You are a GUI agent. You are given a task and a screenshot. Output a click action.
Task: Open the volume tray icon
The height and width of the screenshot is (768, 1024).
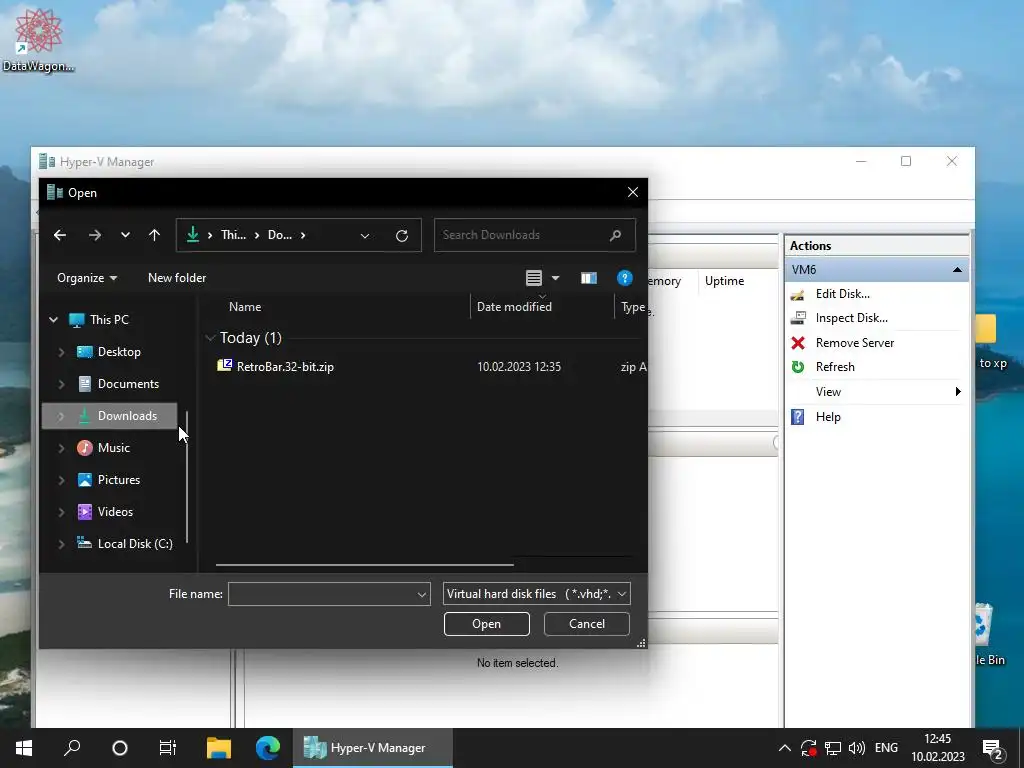tap(856, 748)
